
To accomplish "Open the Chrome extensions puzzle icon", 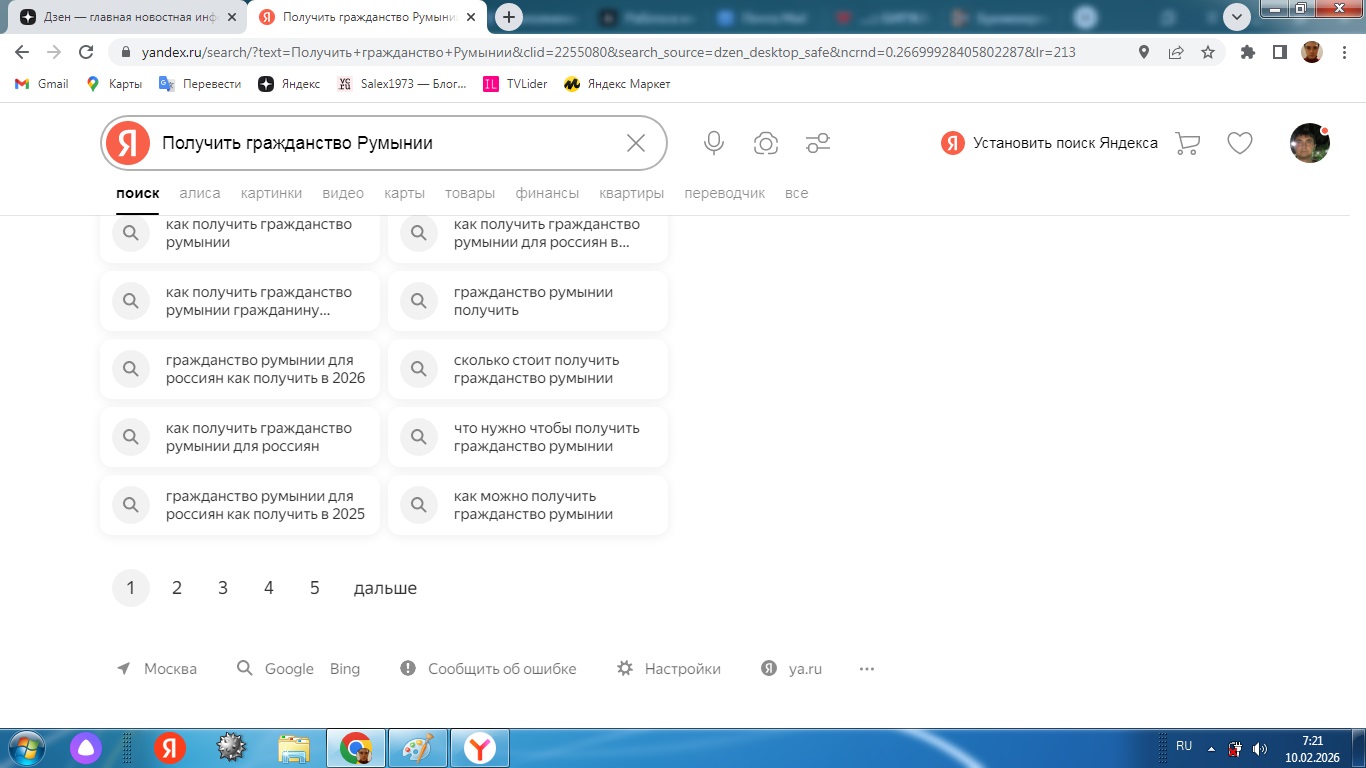I will 1247,52.
